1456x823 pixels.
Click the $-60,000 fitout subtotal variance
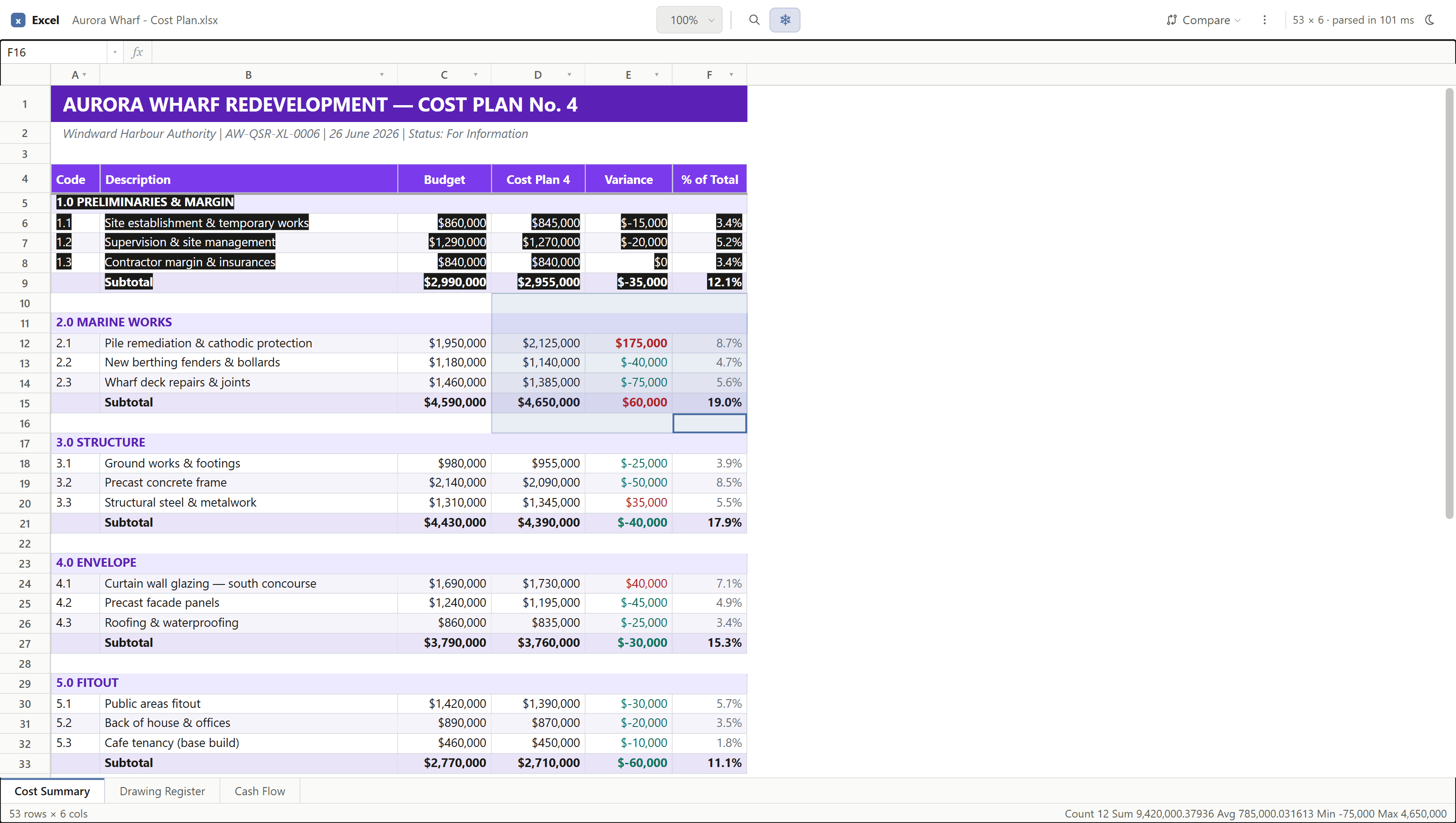coord(628,763)
